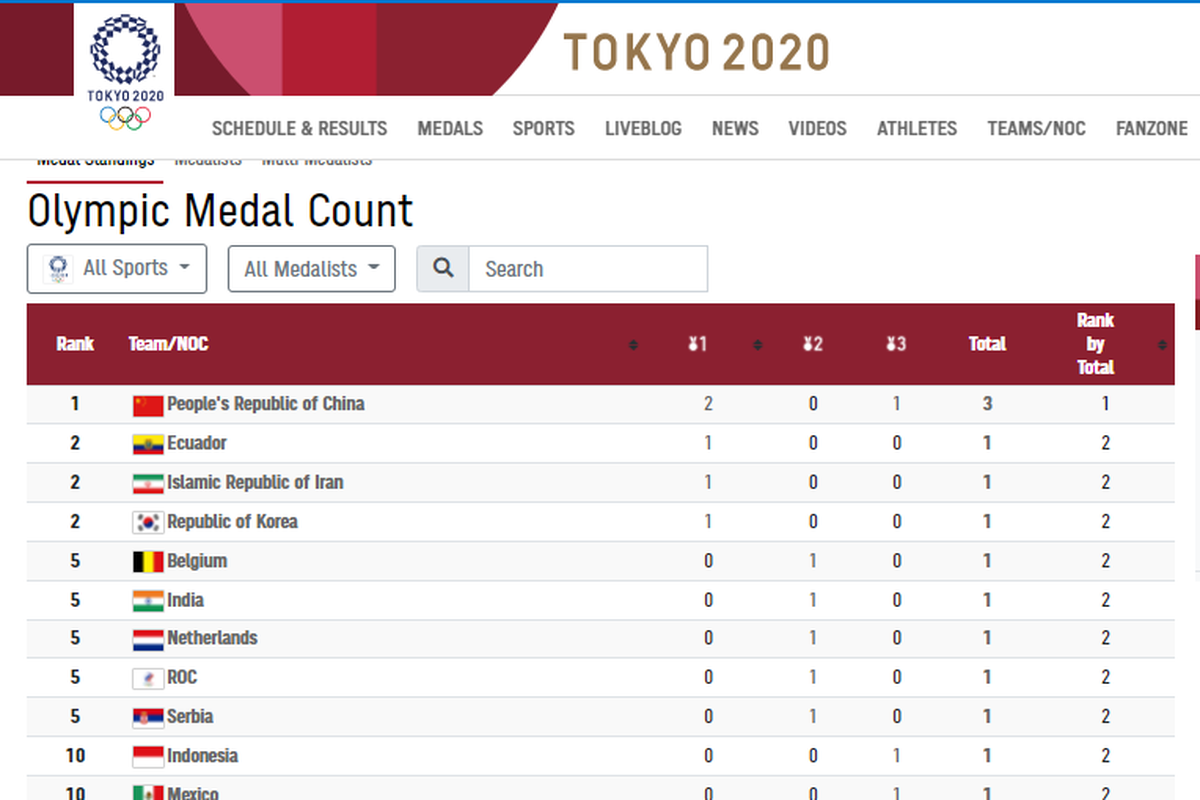This screenshot has height=800, width=1200.
Task: Sort by the Rank by Total column arrows
Action: (x=1162, y=345)
